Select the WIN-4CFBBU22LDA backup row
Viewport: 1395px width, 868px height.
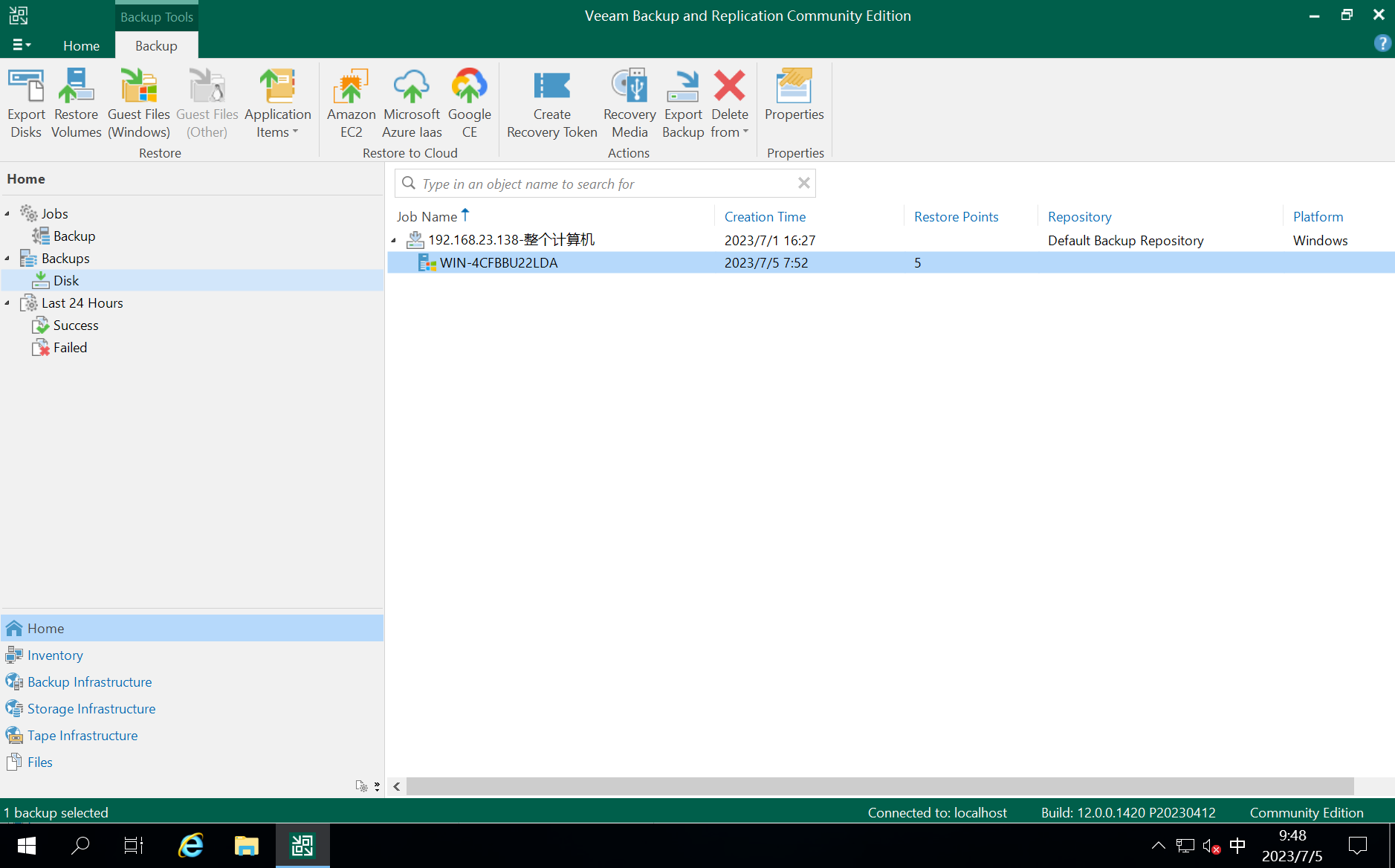[890, 262]
